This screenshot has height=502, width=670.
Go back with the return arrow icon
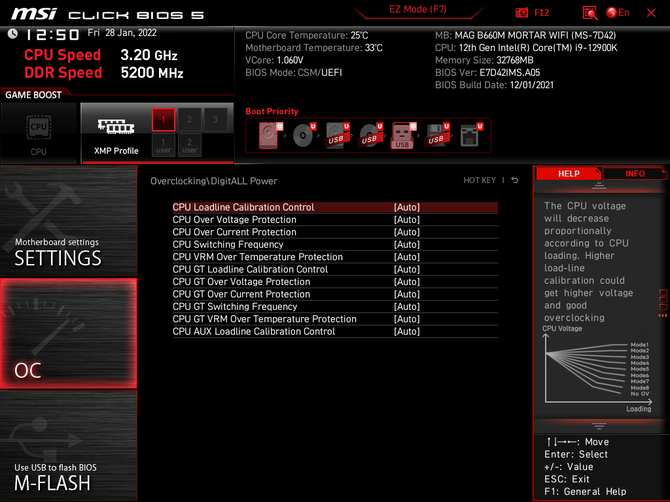click(515, 180)
